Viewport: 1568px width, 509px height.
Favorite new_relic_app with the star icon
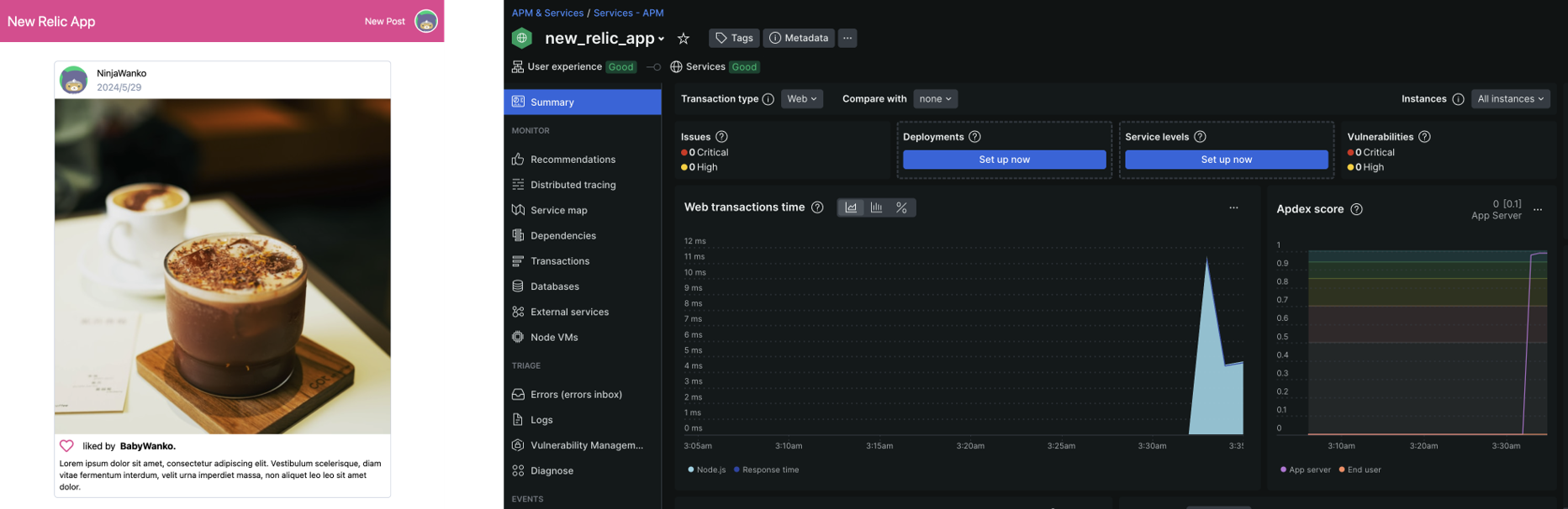click(x=684, y=39)
